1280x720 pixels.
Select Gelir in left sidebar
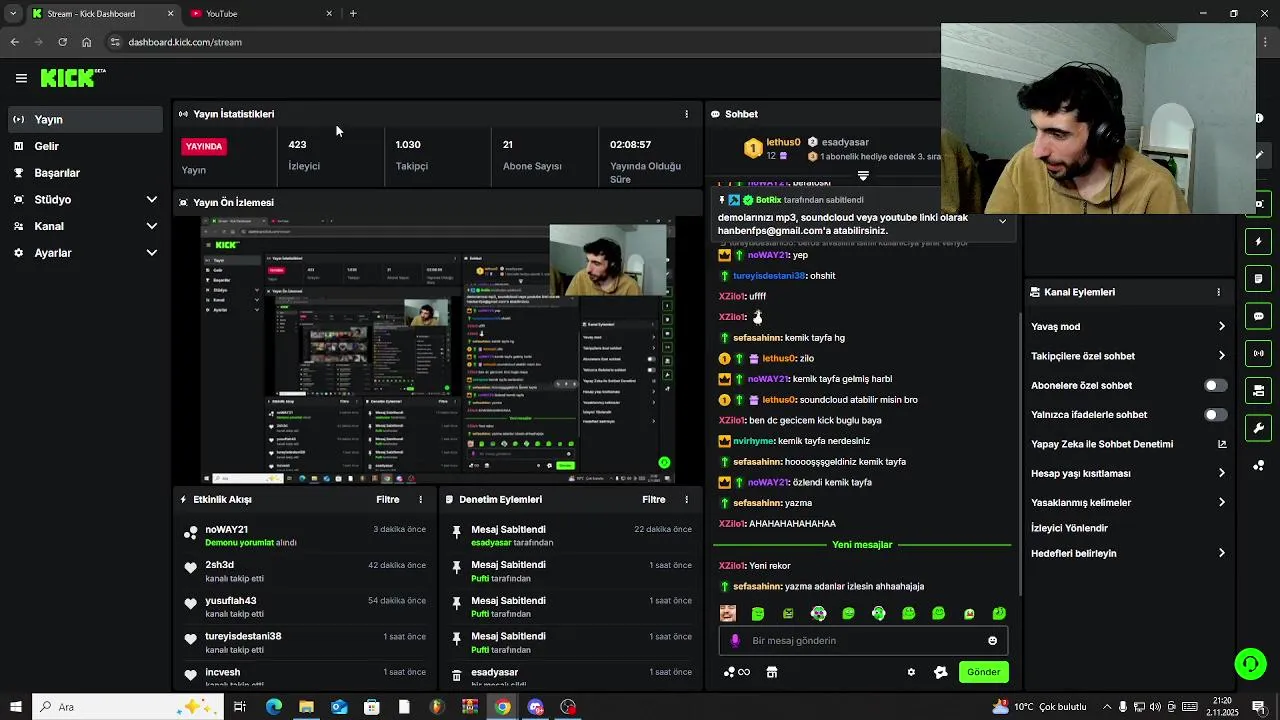pyautogui.click(x=85, y=146)
